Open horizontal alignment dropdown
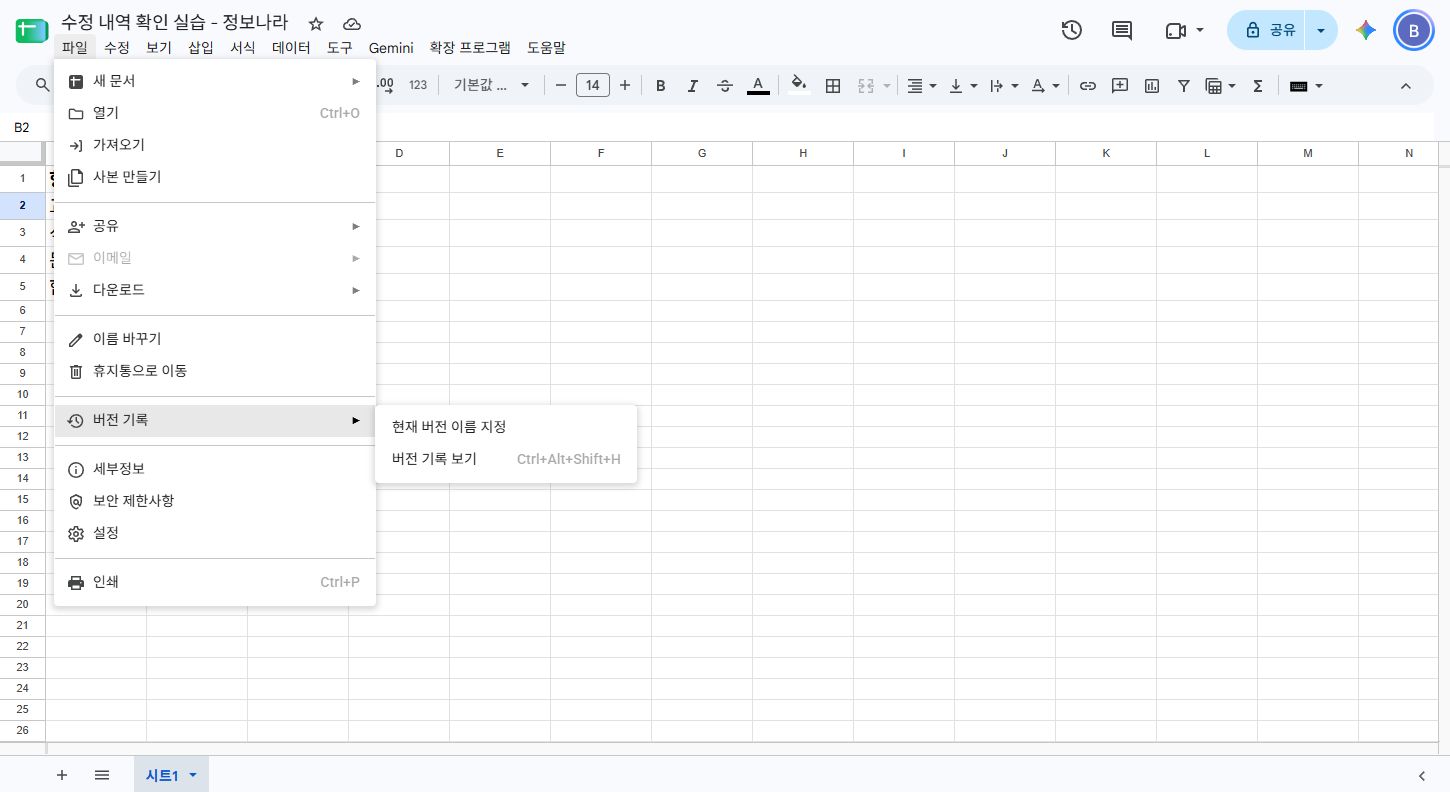Image resolution: width=1450 pixels, height=792 pixels. [922, 86]
